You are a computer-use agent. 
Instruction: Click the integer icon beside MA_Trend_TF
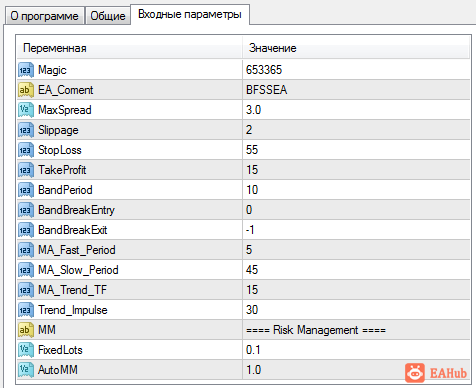pos(26,290)
